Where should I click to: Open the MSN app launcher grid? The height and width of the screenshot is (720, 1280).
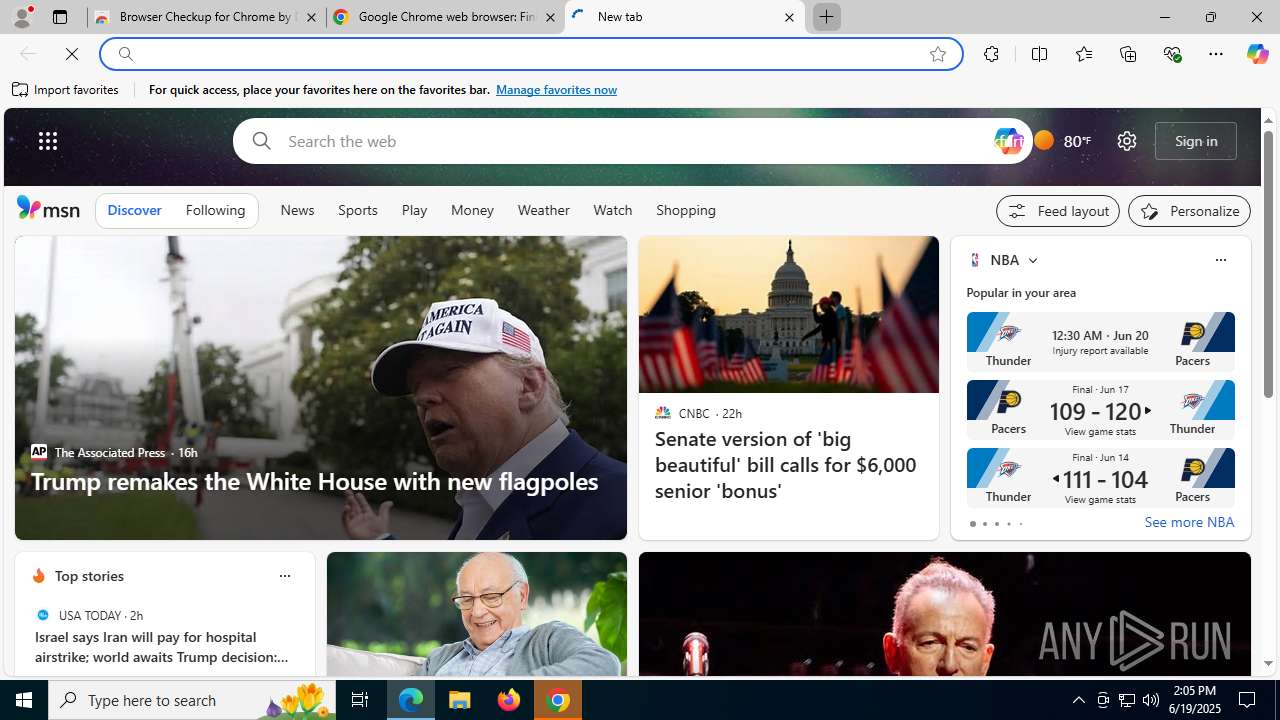point(48,141)
